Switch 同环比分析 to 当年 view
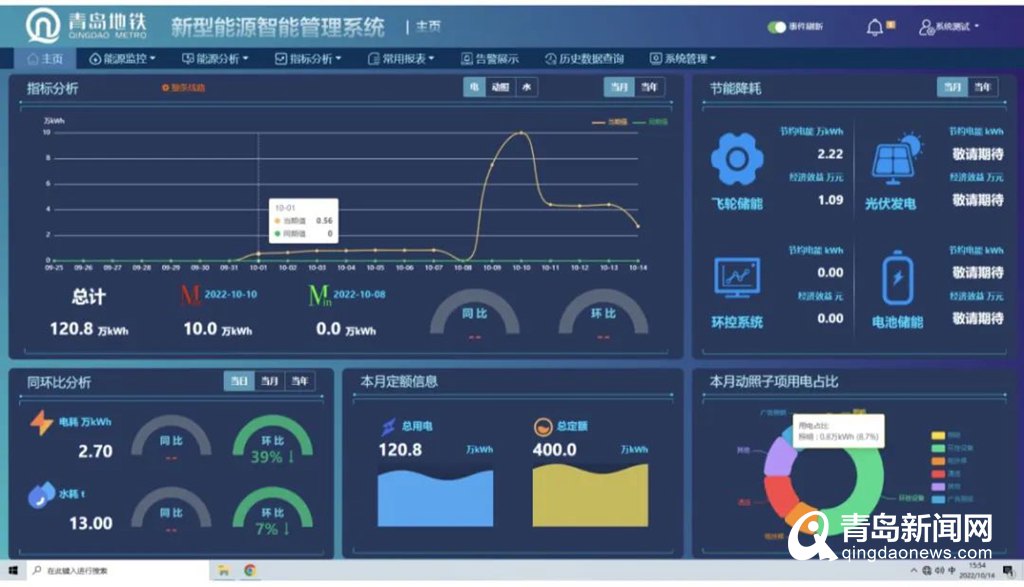The image size is (1024, 587). click(300, 381)
